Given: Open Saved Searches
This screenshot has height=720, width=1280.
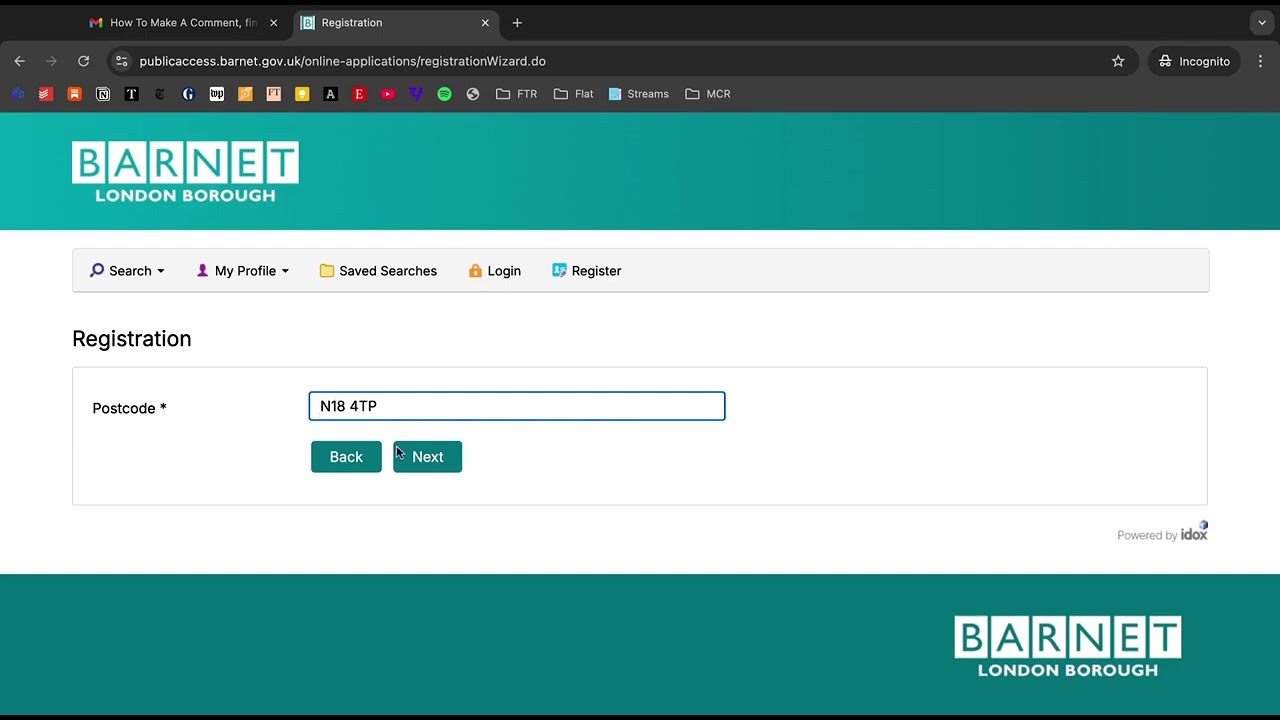Looking at the screenshot, I should [378, 271].
